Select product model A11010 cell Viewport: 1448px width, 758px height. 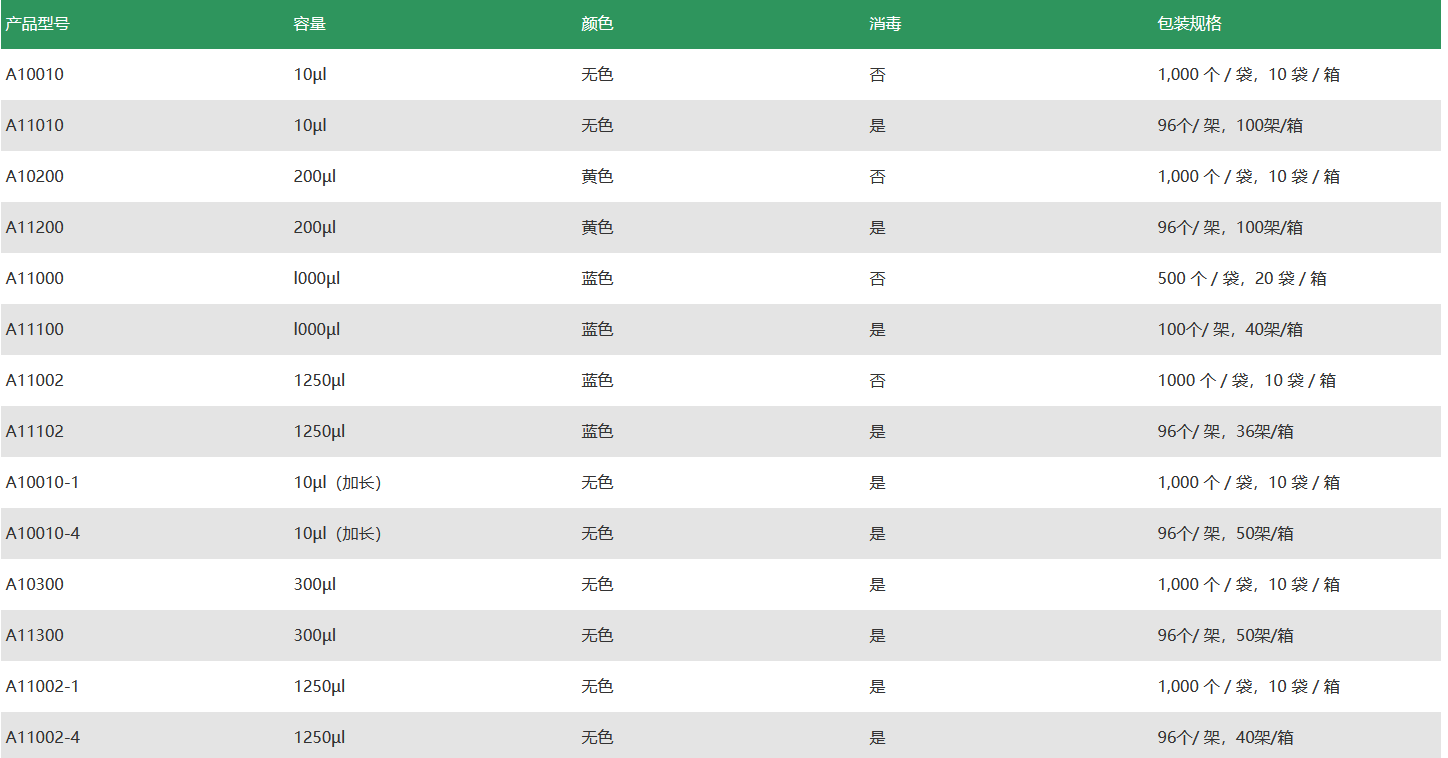35,125
